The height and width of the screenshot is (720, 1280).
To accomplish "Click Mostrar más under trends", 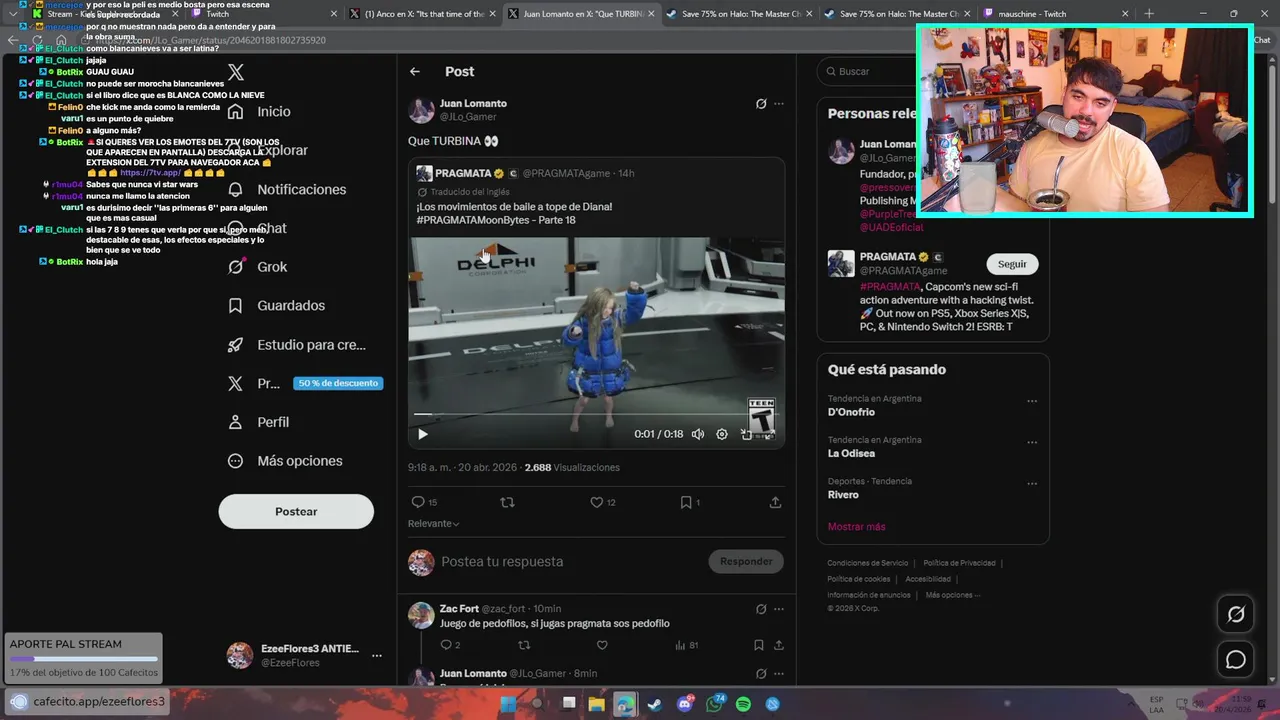I will coord(856,527).
